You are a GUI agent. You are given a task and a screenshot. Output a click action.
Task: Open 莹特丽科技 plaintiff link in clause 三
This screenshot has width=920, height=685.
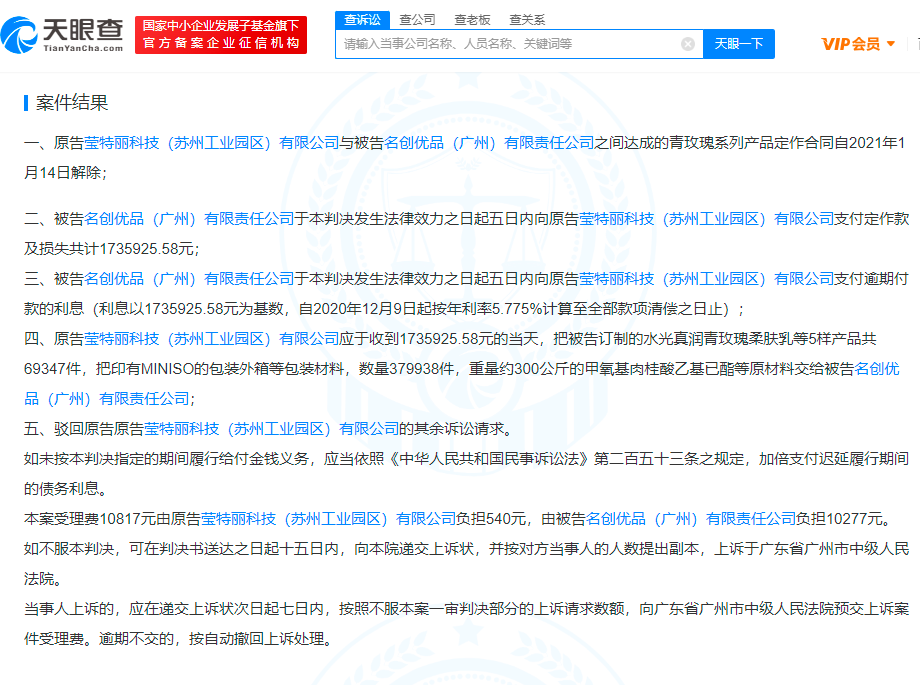[706, 279]
